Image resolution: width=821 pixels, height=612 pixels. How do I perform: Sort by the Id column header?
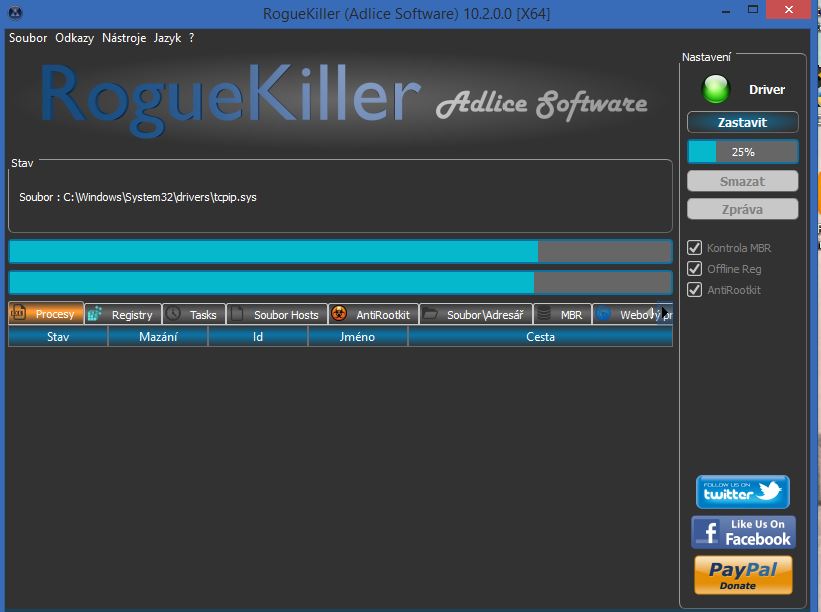coord(258,337)
